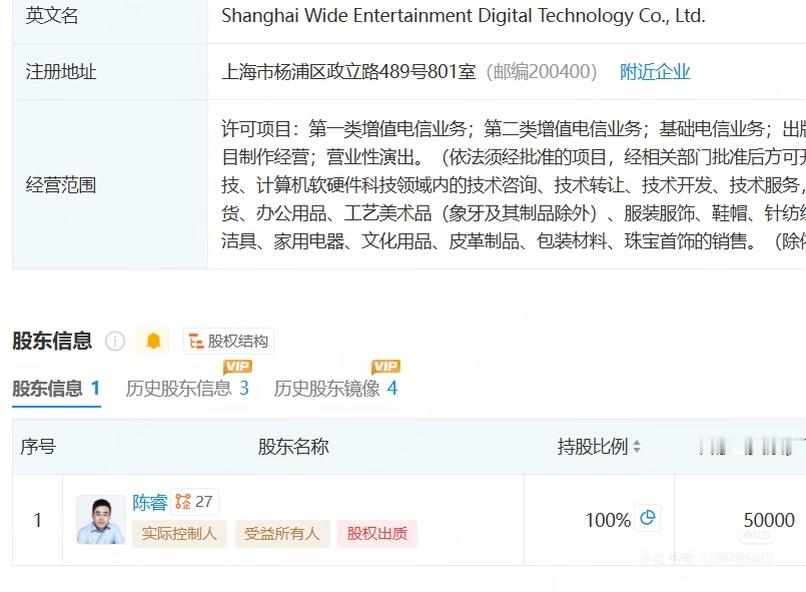Click the 英文名 row label
The width and height of the screenshot is (806, 592).
pyautogui.click(x=52, y=16)
